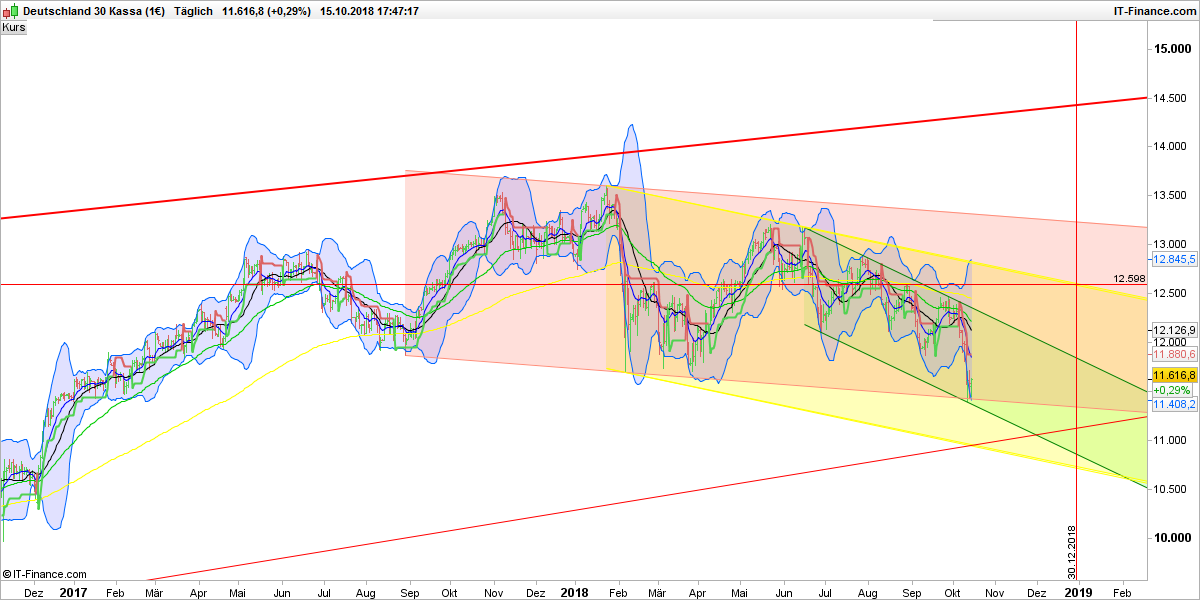Select the Kurs tab
The height and width of the screenshot is (600, 1200).
tap(13, 27)
